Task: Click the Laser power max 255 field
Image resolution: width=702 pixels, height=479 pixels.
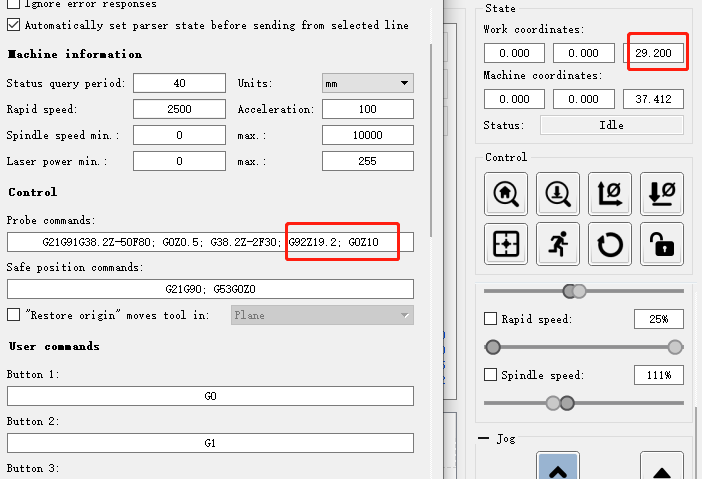Action: point(368,161)
